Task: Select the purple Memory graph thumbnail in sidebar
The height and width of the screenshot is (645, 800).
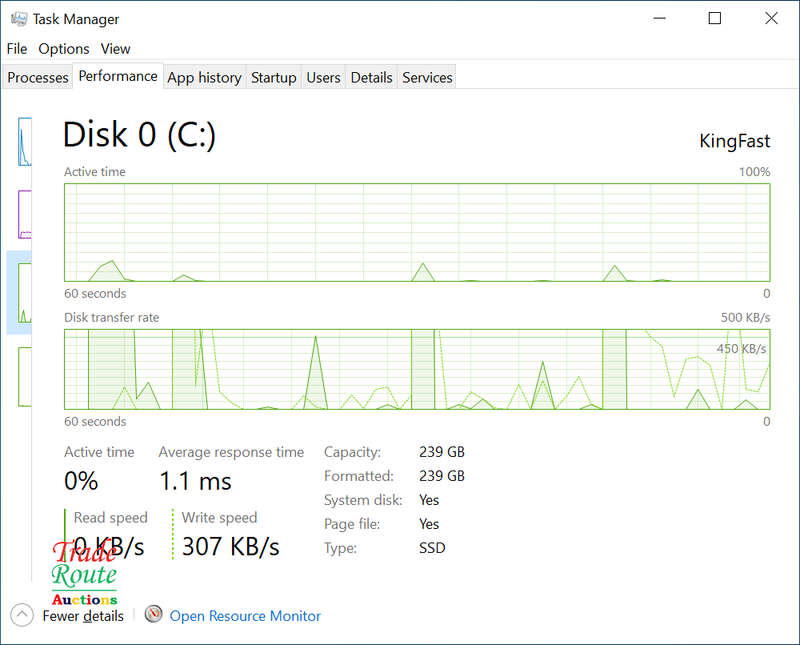Action: 24,214
